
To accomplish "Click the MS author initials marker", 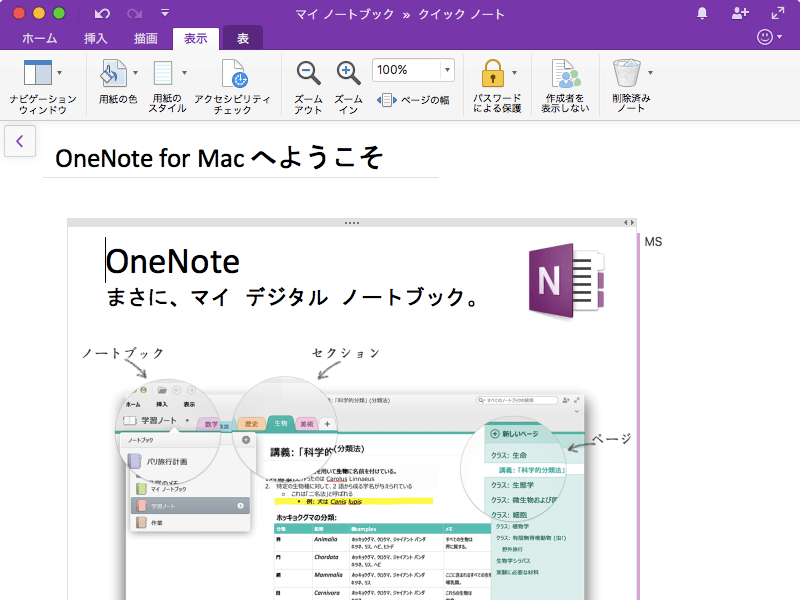I will 653,242.
